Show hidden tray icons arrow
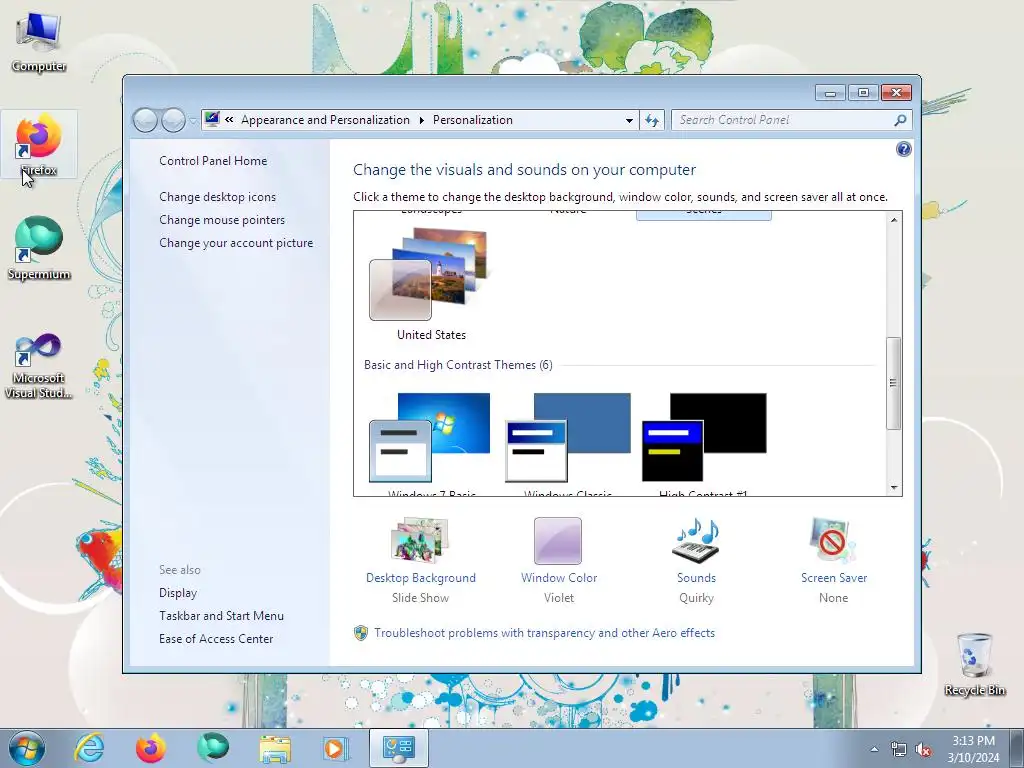This screenshot has width=1024, height=768. coord(874,749)
